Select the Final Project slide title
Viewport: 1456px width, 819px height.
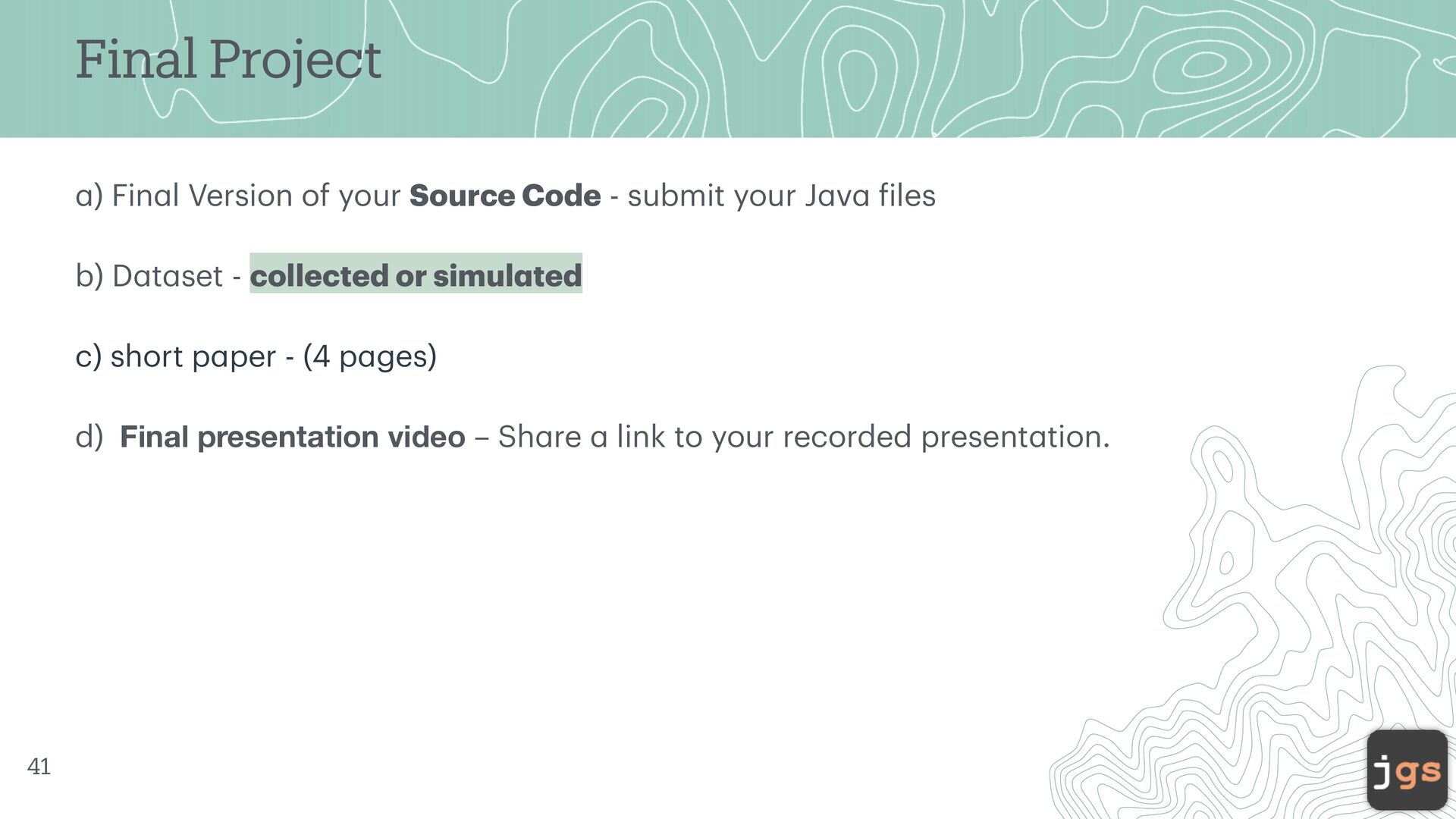pyautogui.click(x=227, y=59)
